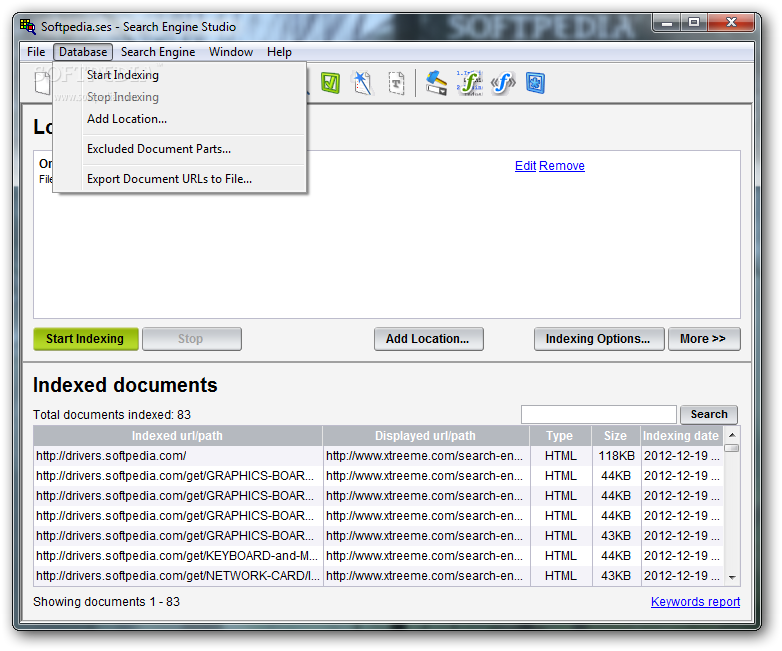This screenshot has width=782, height=651.
Task: Open the Search Engine menu
Action: click(158, 52)
